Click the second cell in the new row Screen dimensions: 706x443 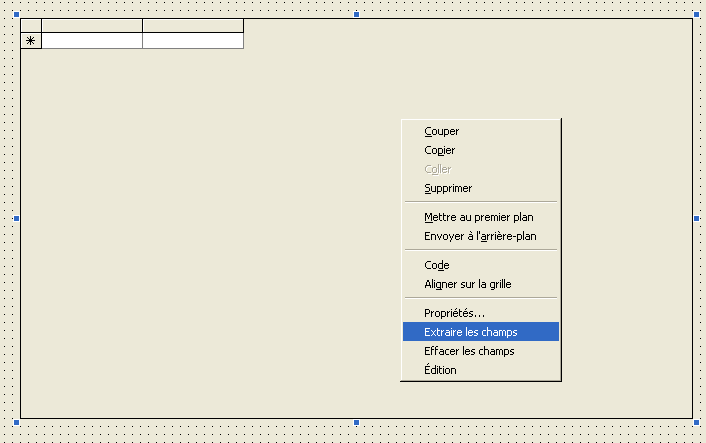pyautogui.click(x=193, y=41)
